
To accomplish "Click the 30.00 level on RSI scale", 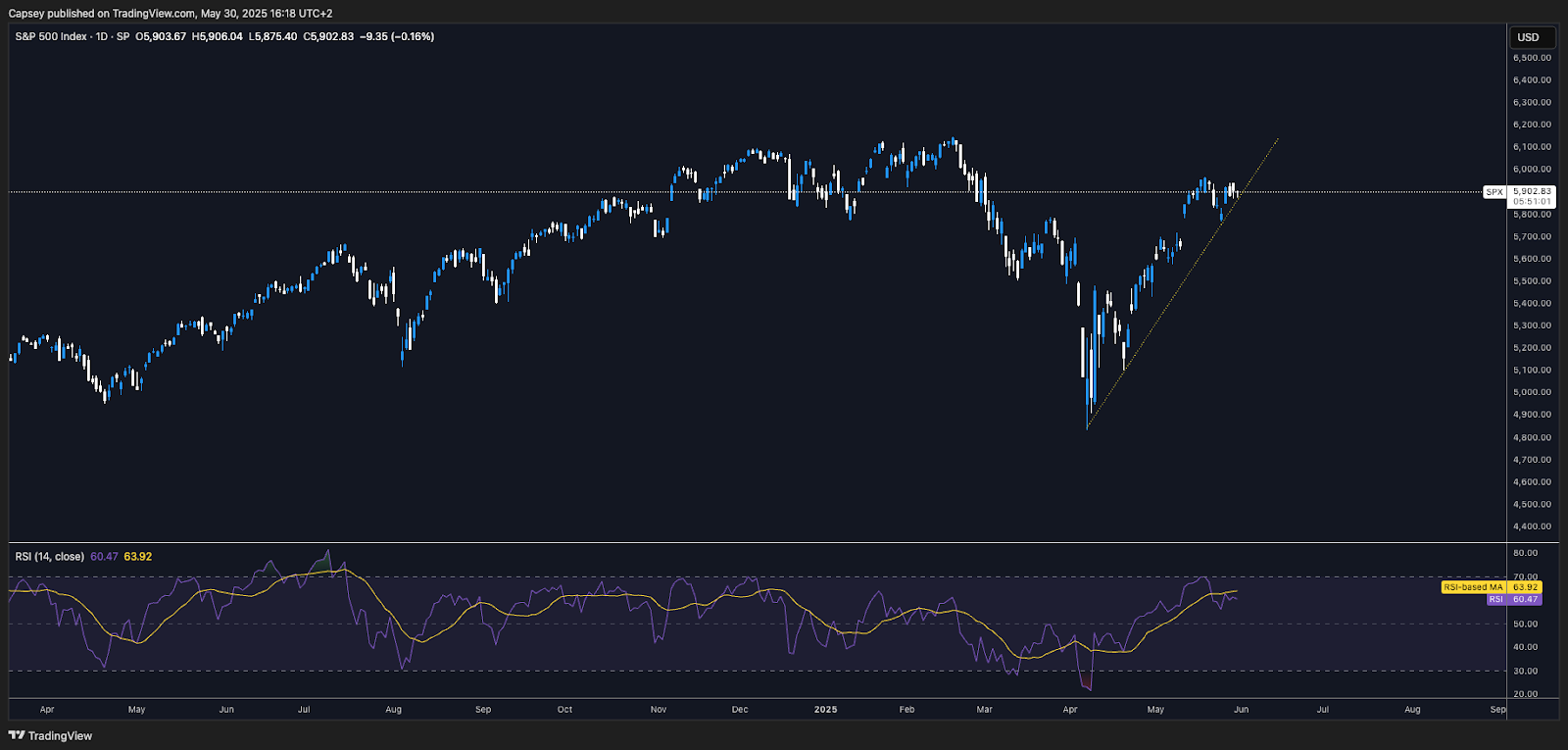I will [x=1525, y=671].
